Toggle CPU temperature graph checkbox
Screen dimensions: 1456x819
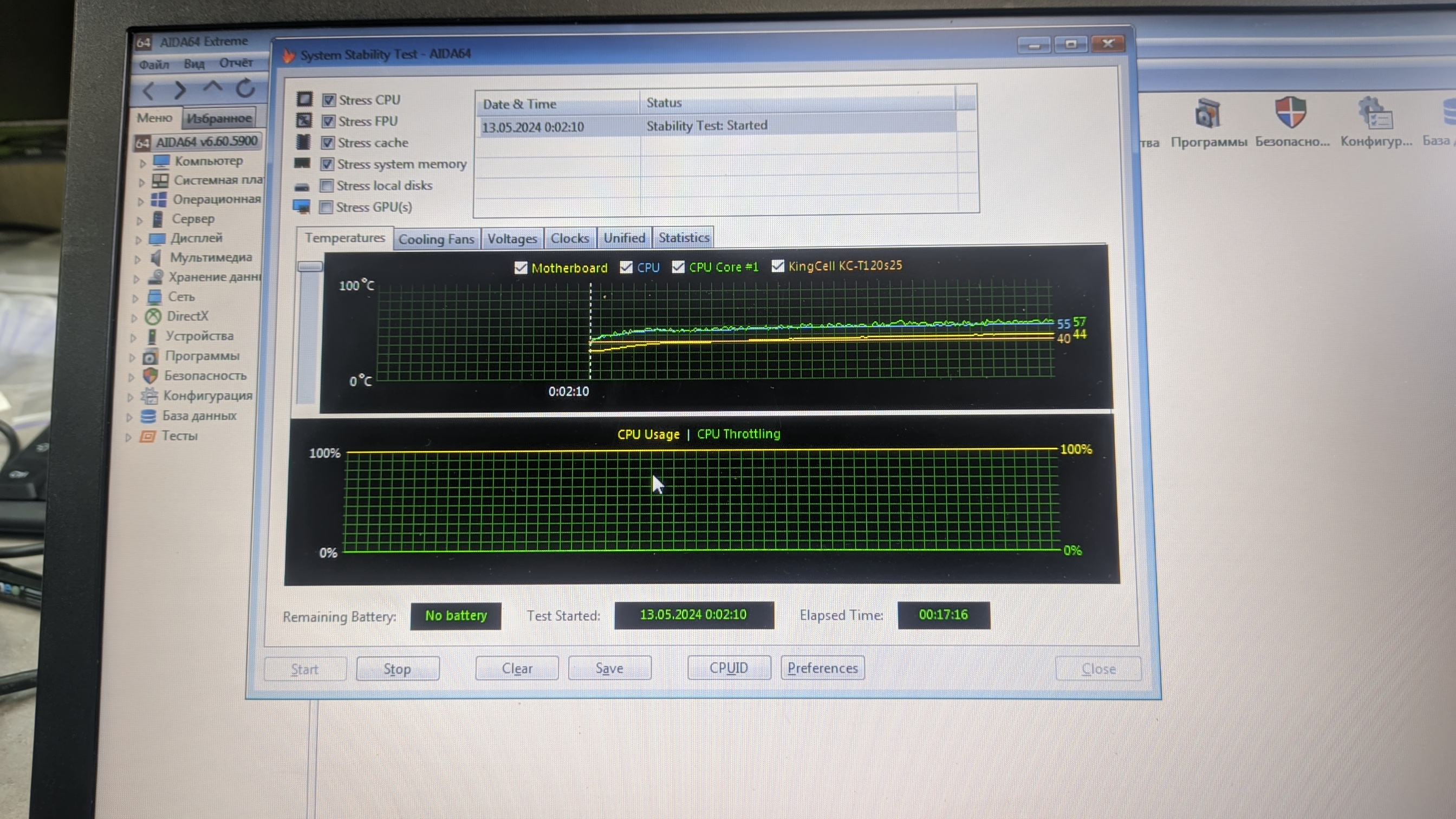(626, 268)
